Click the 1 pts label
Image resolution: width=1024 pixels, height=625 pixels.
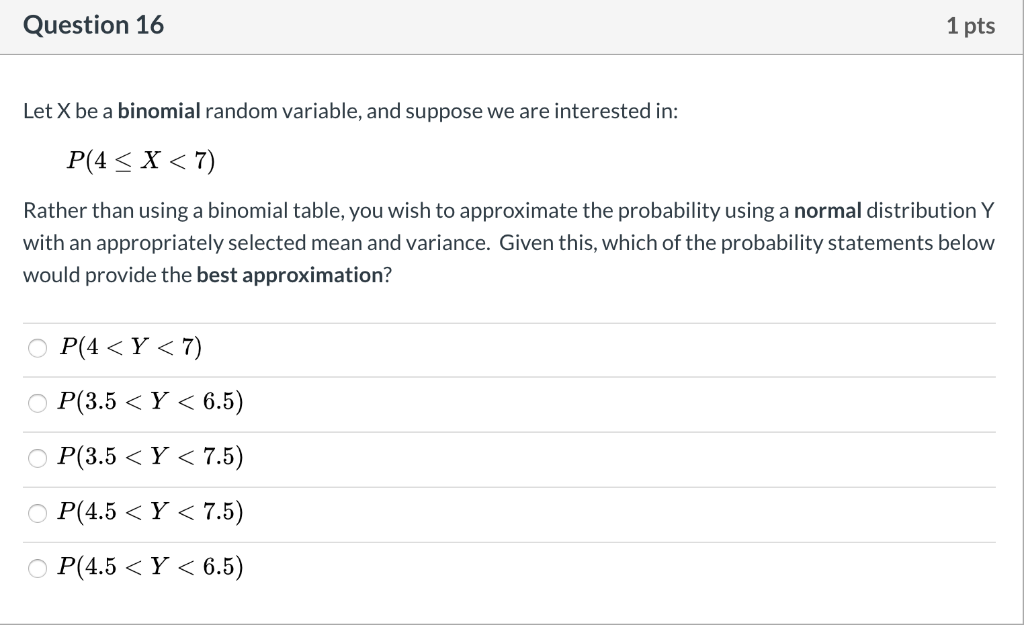pos(970,25)
